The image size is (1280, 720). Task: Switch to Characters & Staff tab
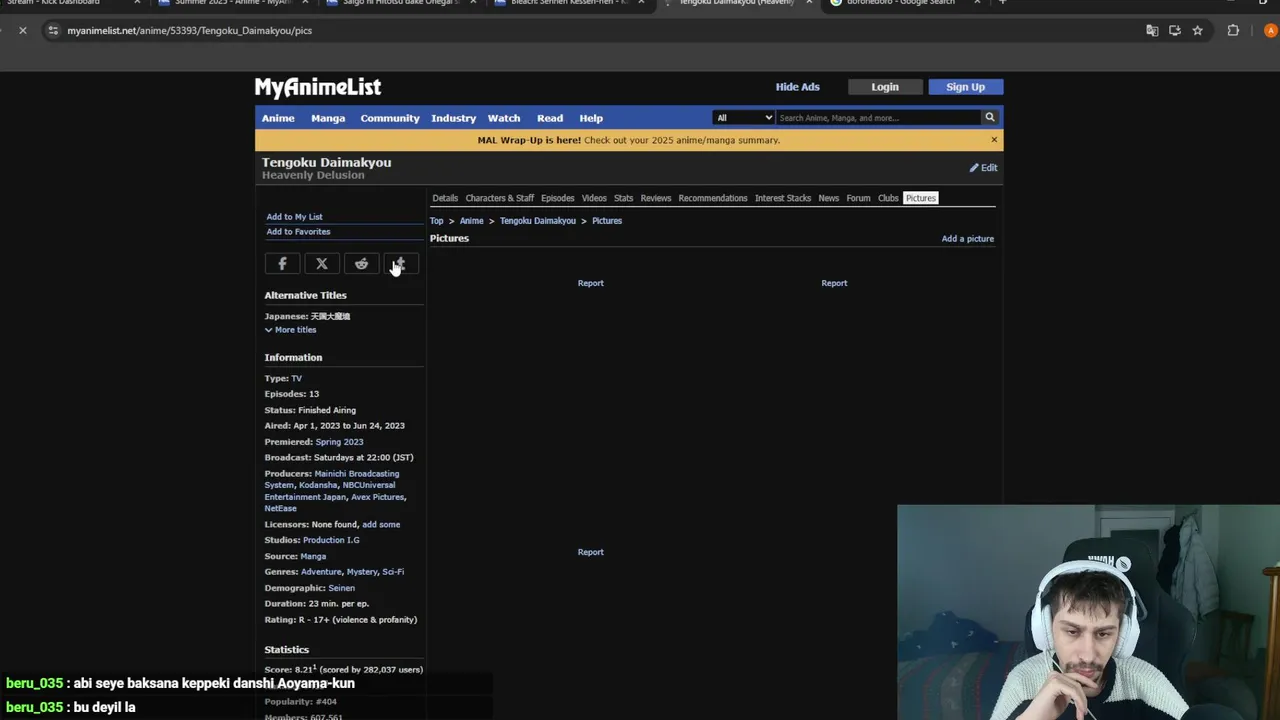click(x=500, y=198)
